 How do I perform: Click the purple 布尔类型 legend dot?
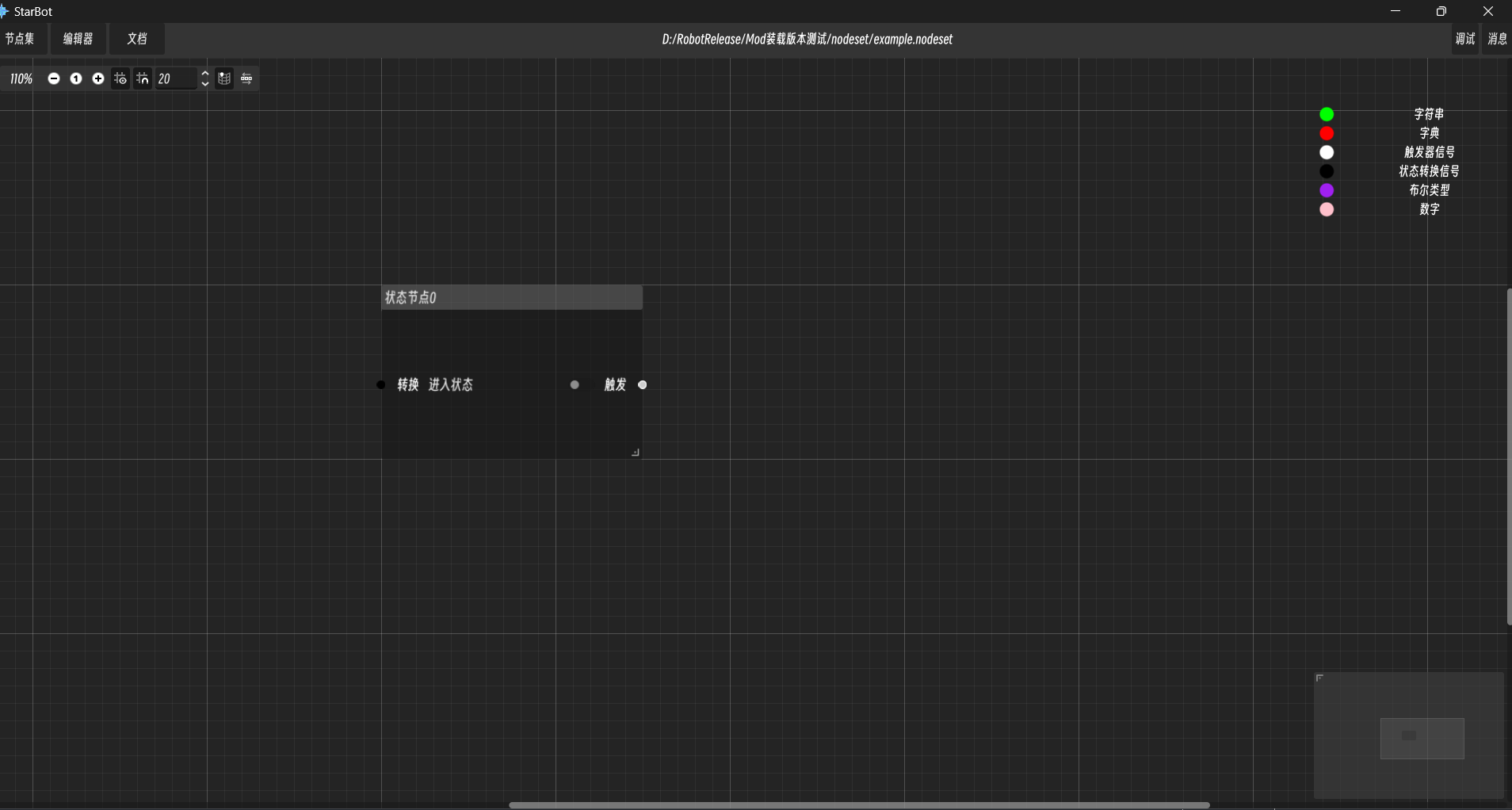tap(1327, 190)
